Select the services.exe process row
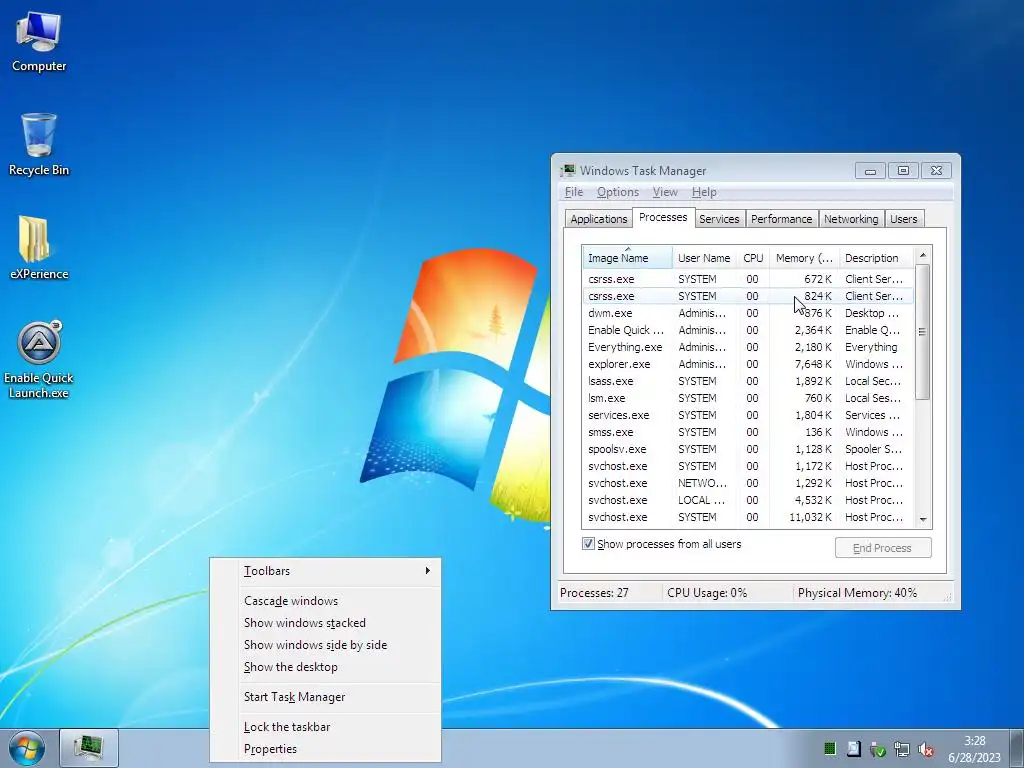 tap(748, 415)
